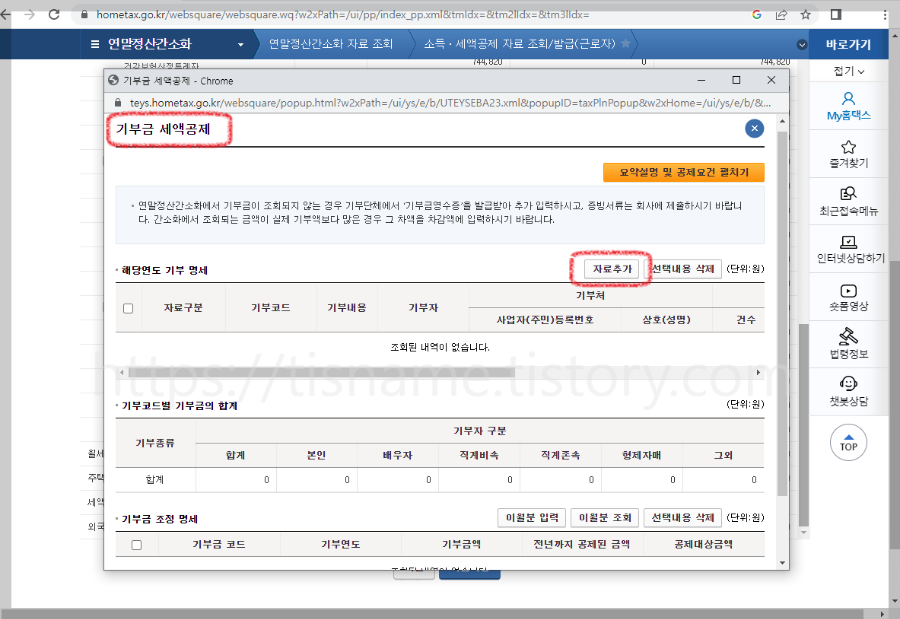Expand the chevron at the navigation bar's right

[x=802, y=44]
